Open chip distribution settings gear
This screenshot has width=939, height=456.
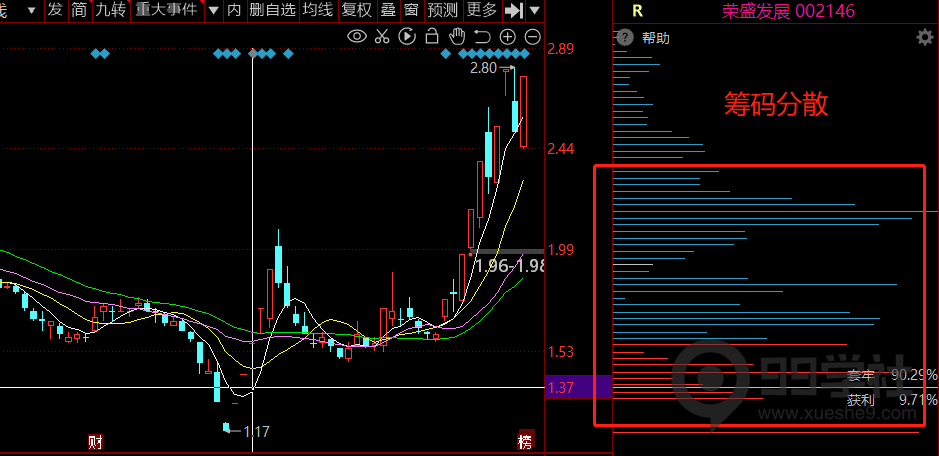tap(924, 38)
